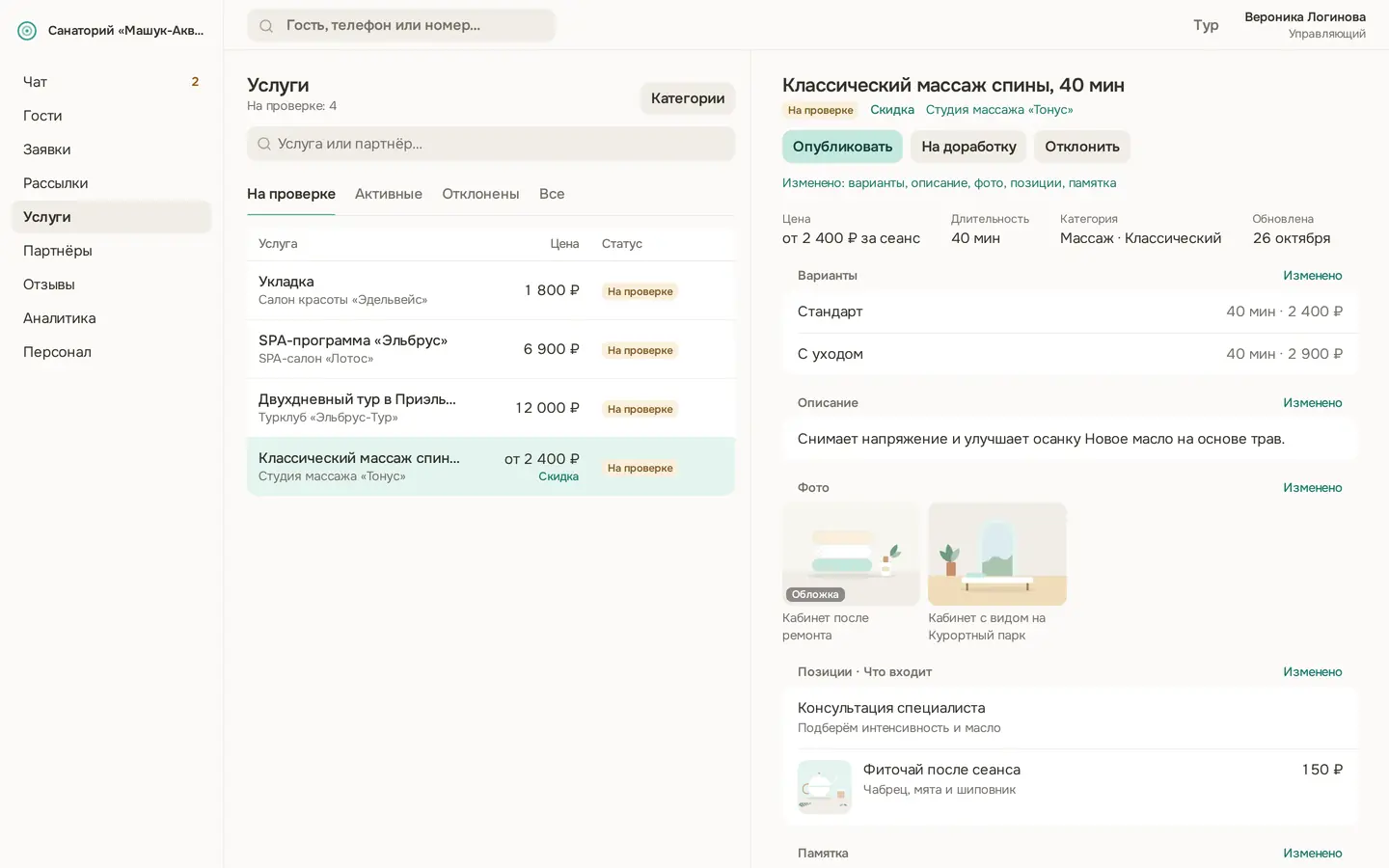Click the «Опубликовать» button
The image size is (1389, 868).
[842, 147]
